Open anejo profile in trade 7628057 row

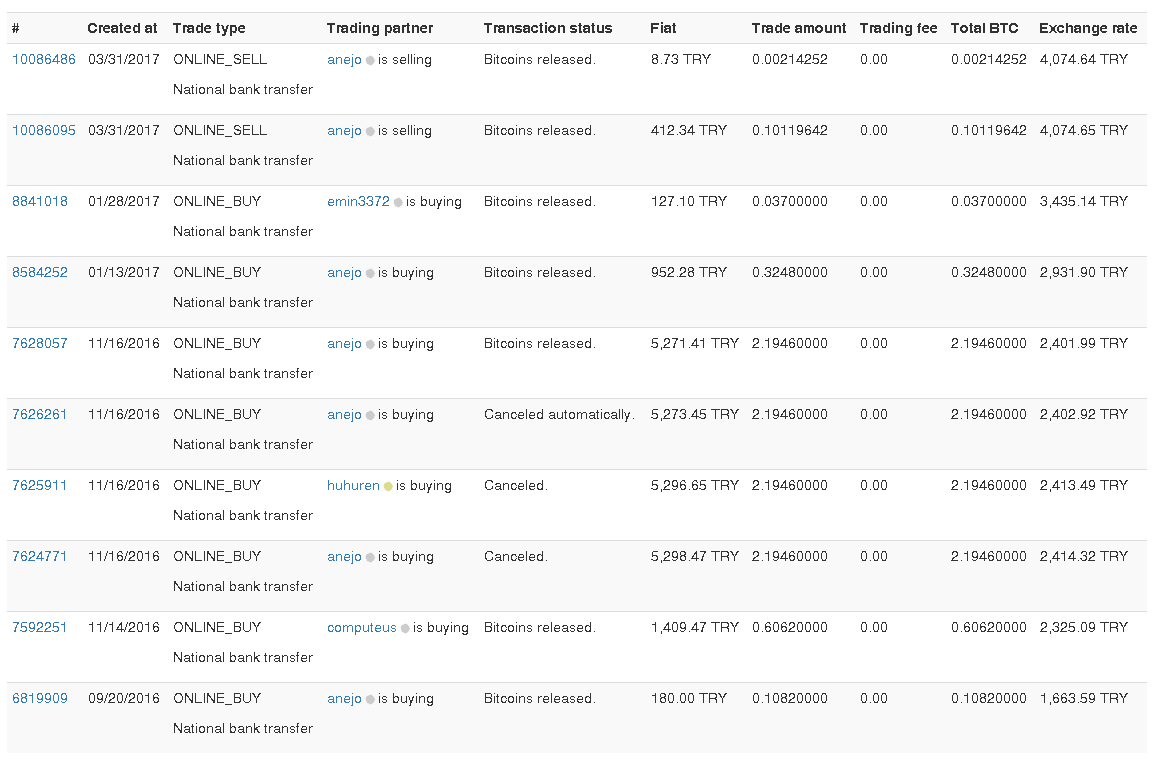pyautogui.click(x=344, y=343)
